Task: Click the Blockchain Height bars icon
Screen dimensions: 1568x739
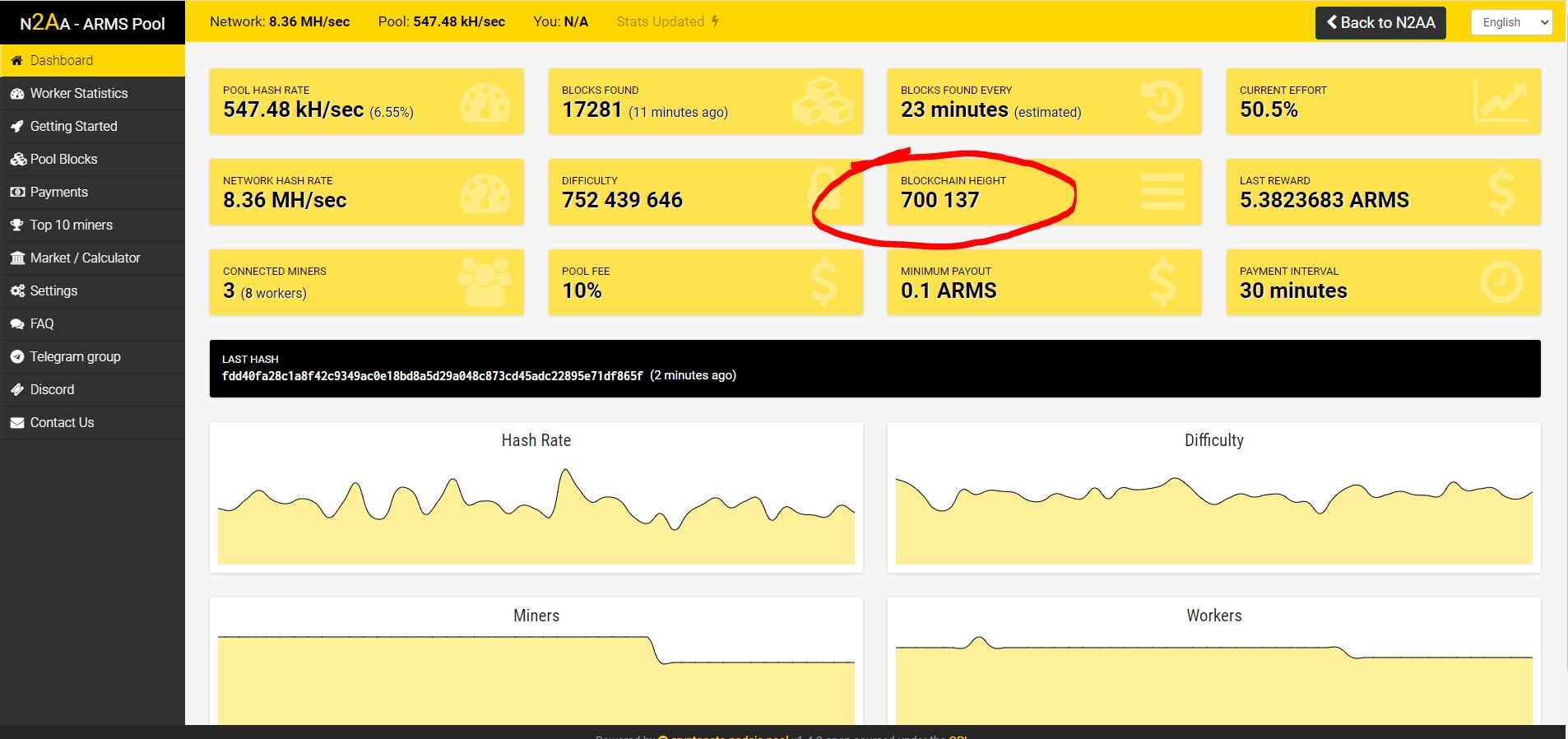Action: [1163, 192]
